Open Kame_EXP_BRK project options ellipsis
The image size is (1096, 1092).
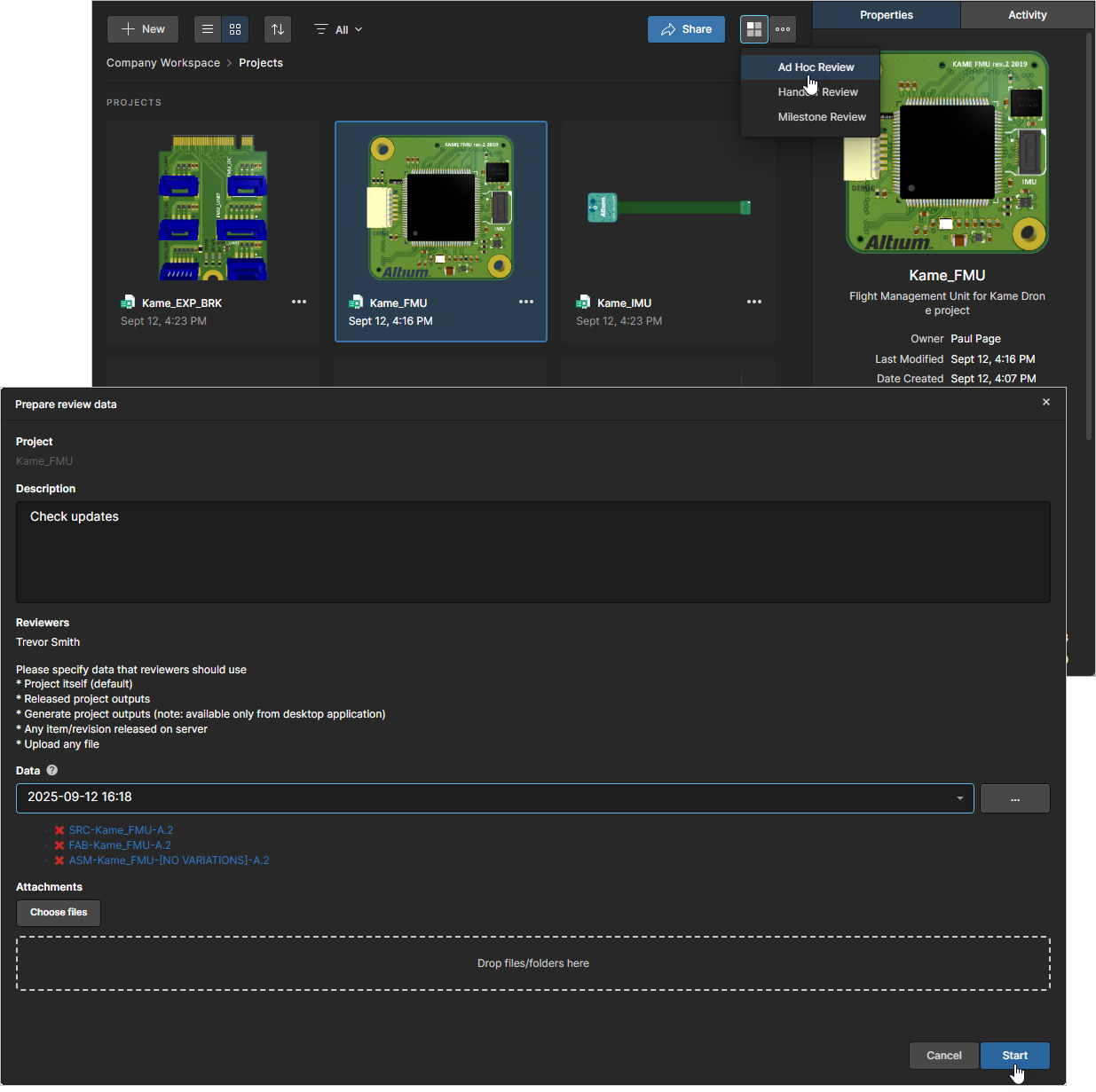299,302
